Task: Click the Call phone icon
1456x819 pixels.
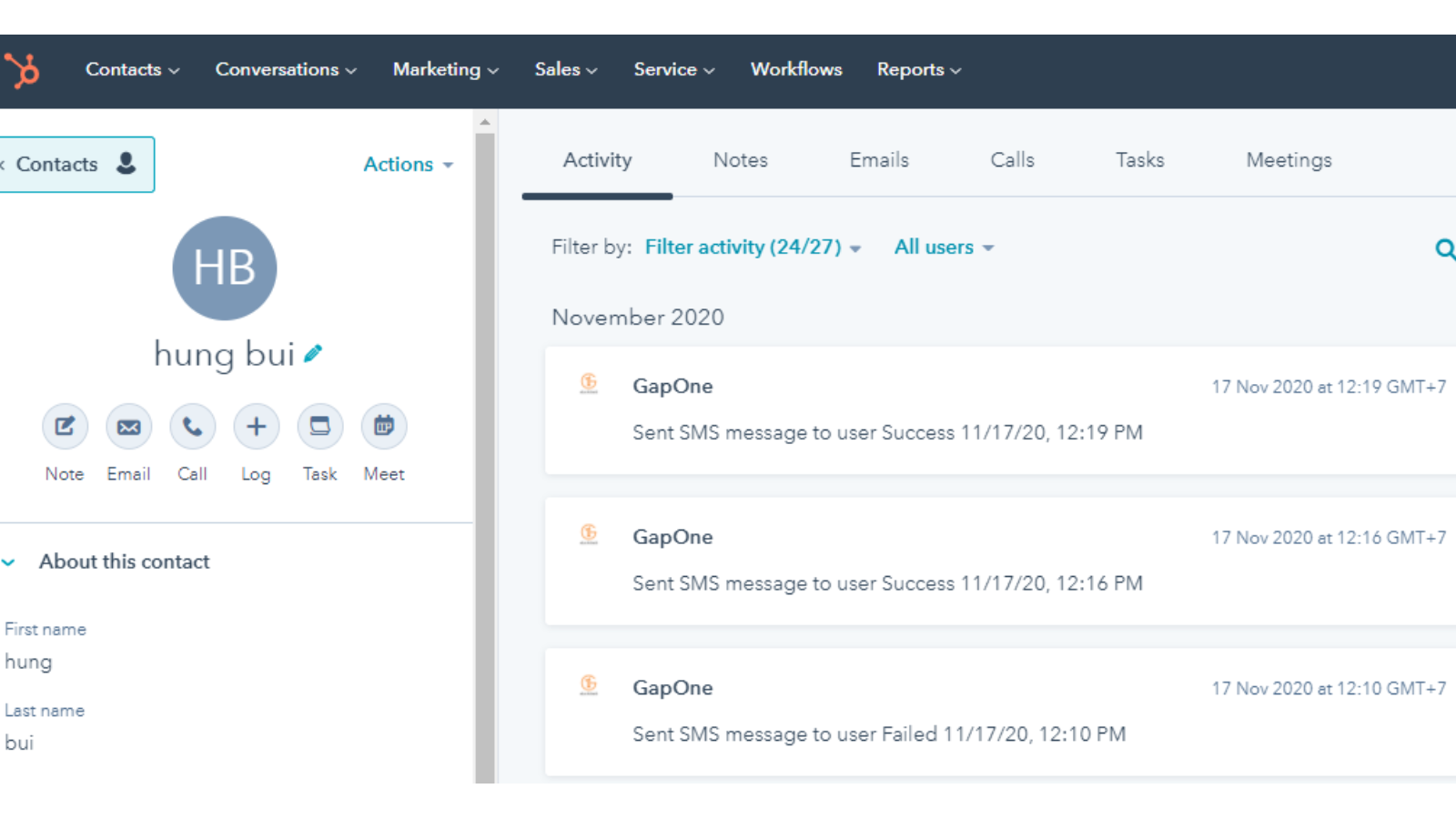Action: [192, 426]
